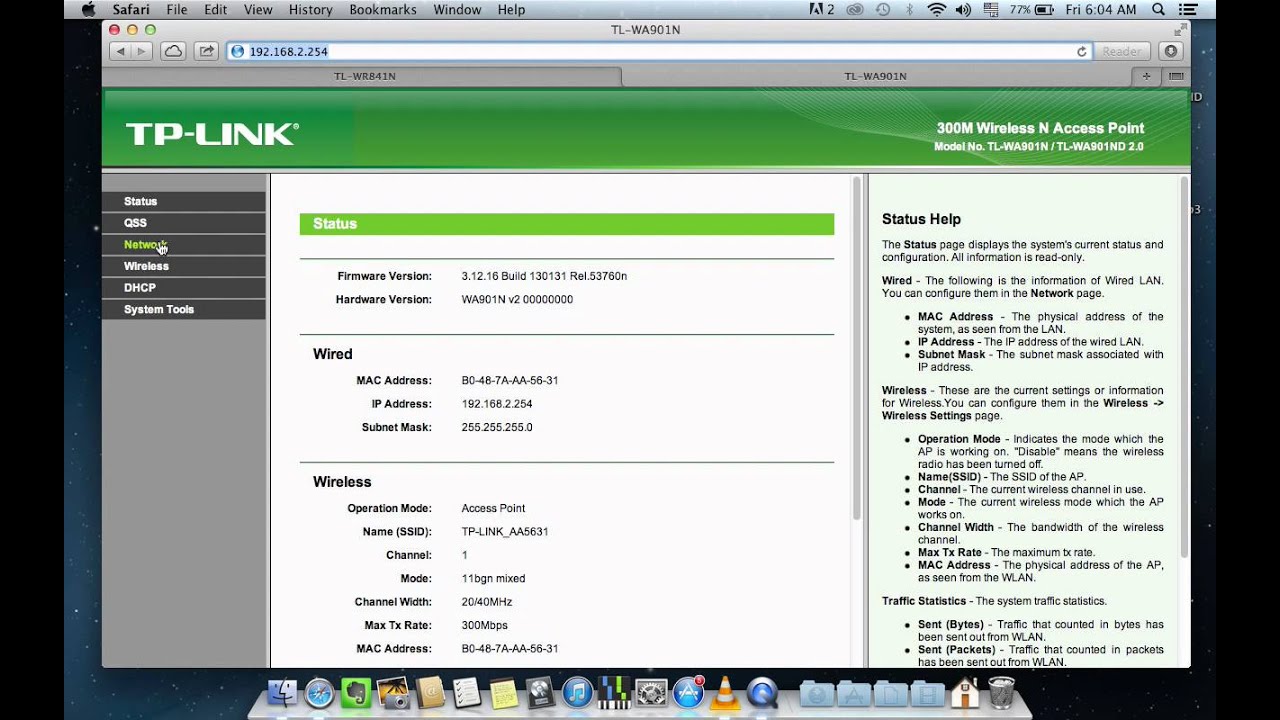Image resolution: width=1280 pixels, height=720 pixels.
Task: Open the Trash in the Dock
Action: pos(1001,692)
